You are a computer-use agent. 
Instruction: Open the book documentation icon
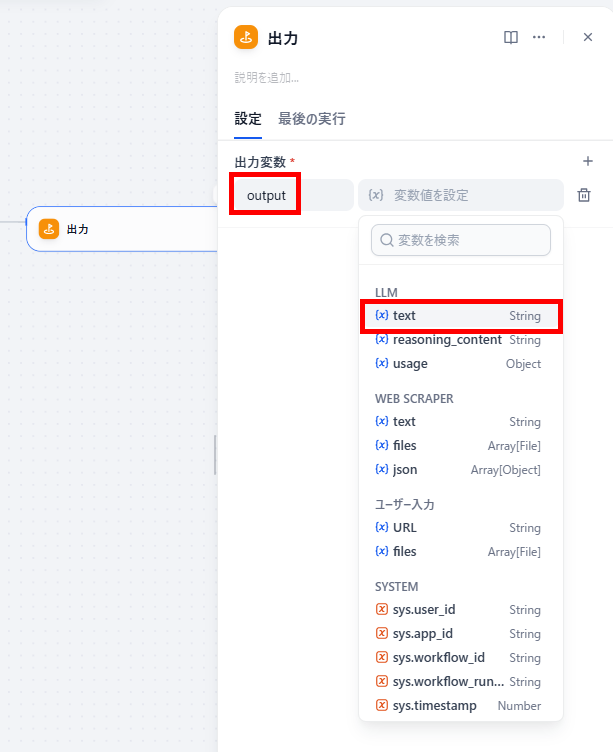coord(511,37)
